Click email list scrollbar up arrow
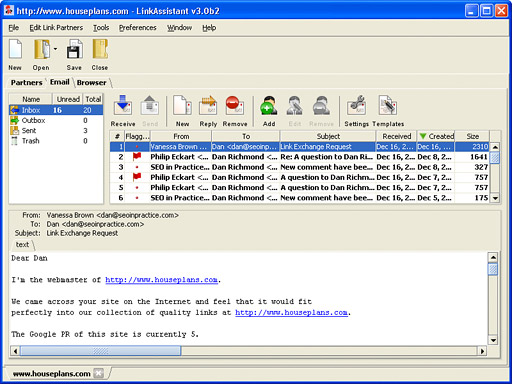 pyautogui.click(x=495, y=147)
